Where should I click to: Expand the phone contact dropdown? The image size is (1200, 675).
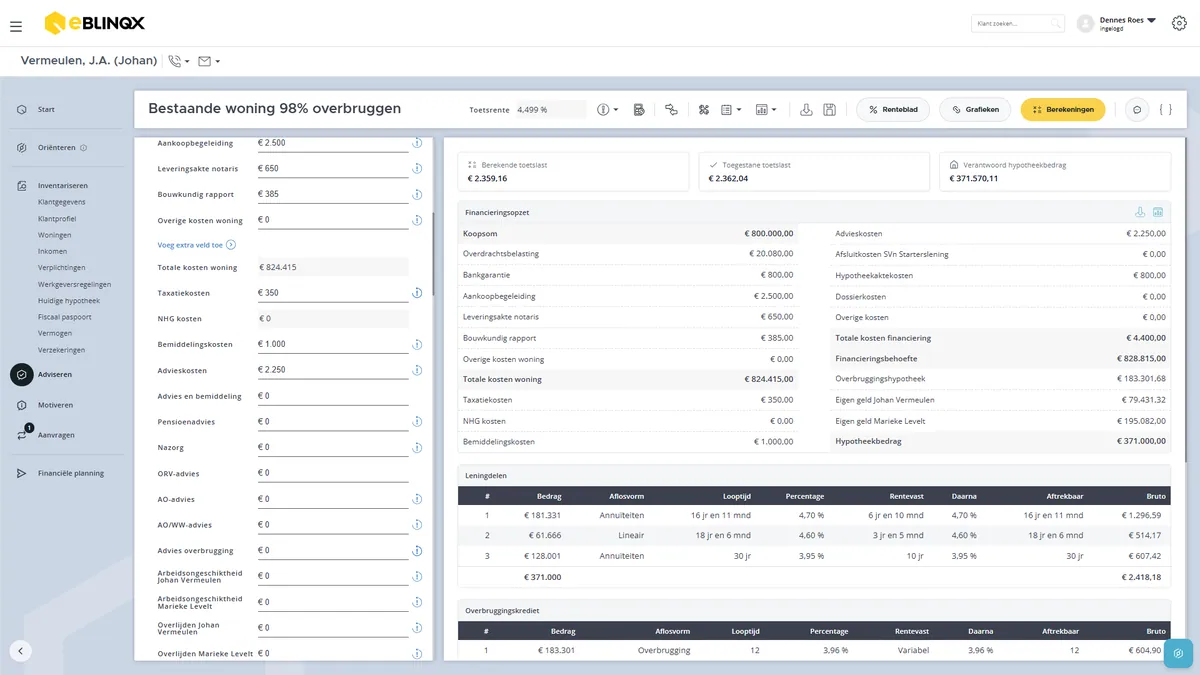[x=179, y=61]
